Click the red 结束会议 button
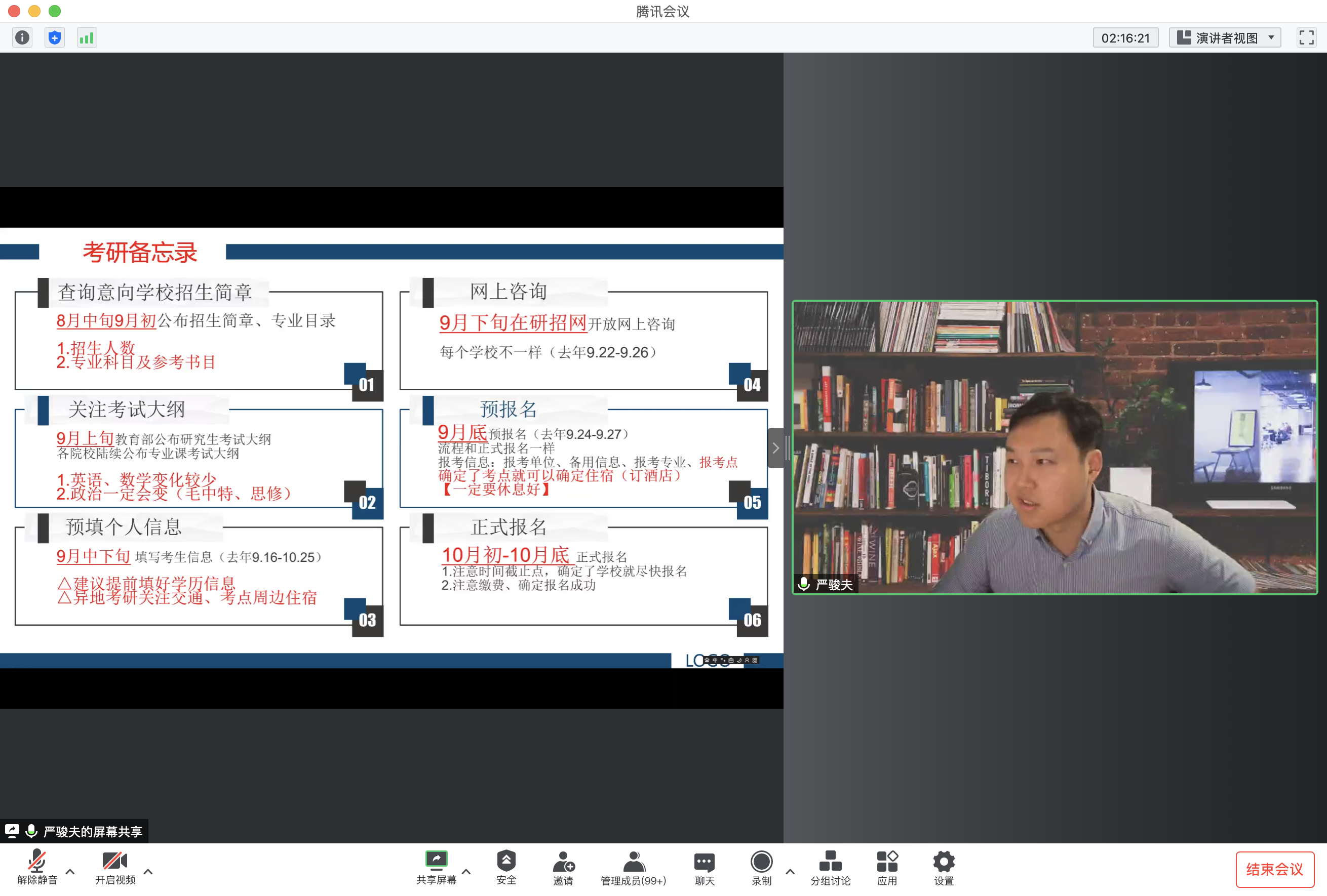The height and width of the screenshot is (896, 1327). [x=1274, y=869]
